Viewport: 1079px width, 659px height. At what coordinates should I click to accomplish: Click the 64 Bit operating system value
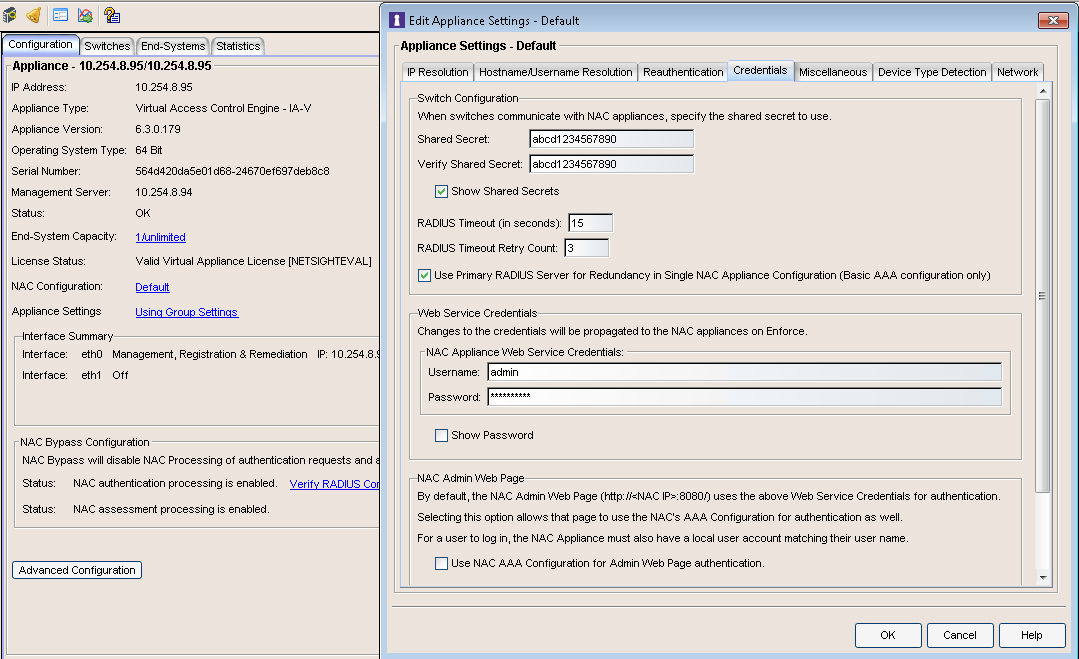coord(149,150)
